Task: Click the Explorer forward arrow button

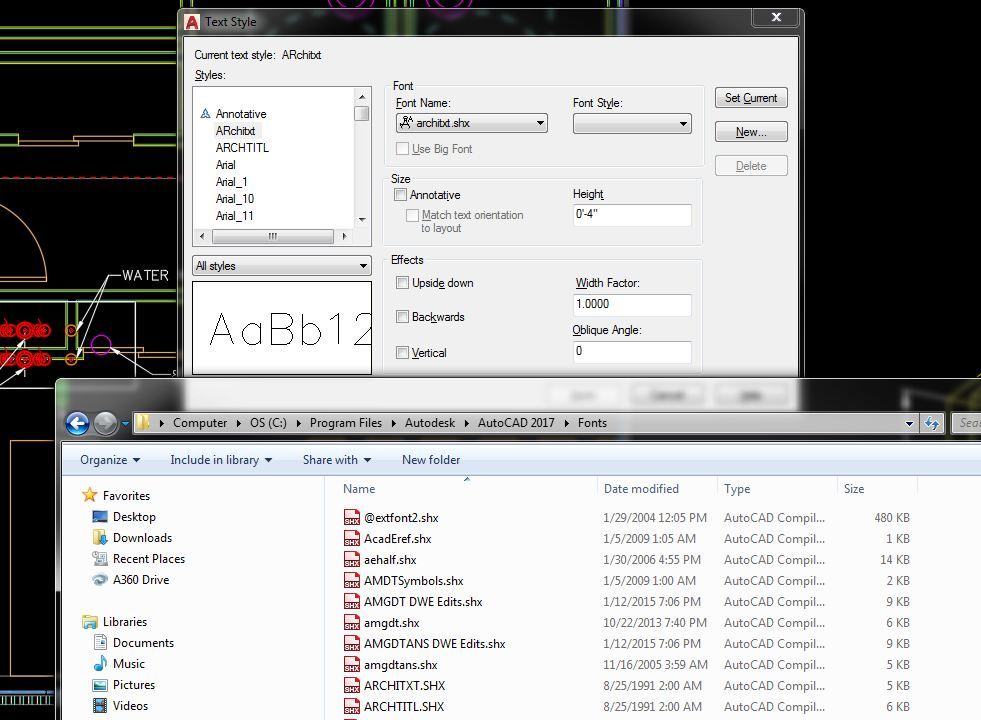Action: pyautogui.click(x=105, y=423)
